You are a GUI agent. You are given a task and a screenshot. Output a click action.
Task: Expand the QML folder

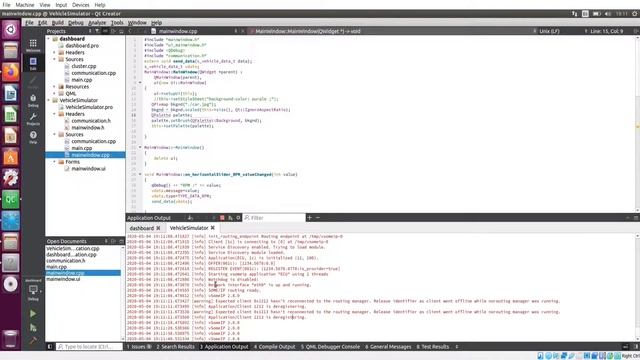pyautogui.click(x=54, y=93)
